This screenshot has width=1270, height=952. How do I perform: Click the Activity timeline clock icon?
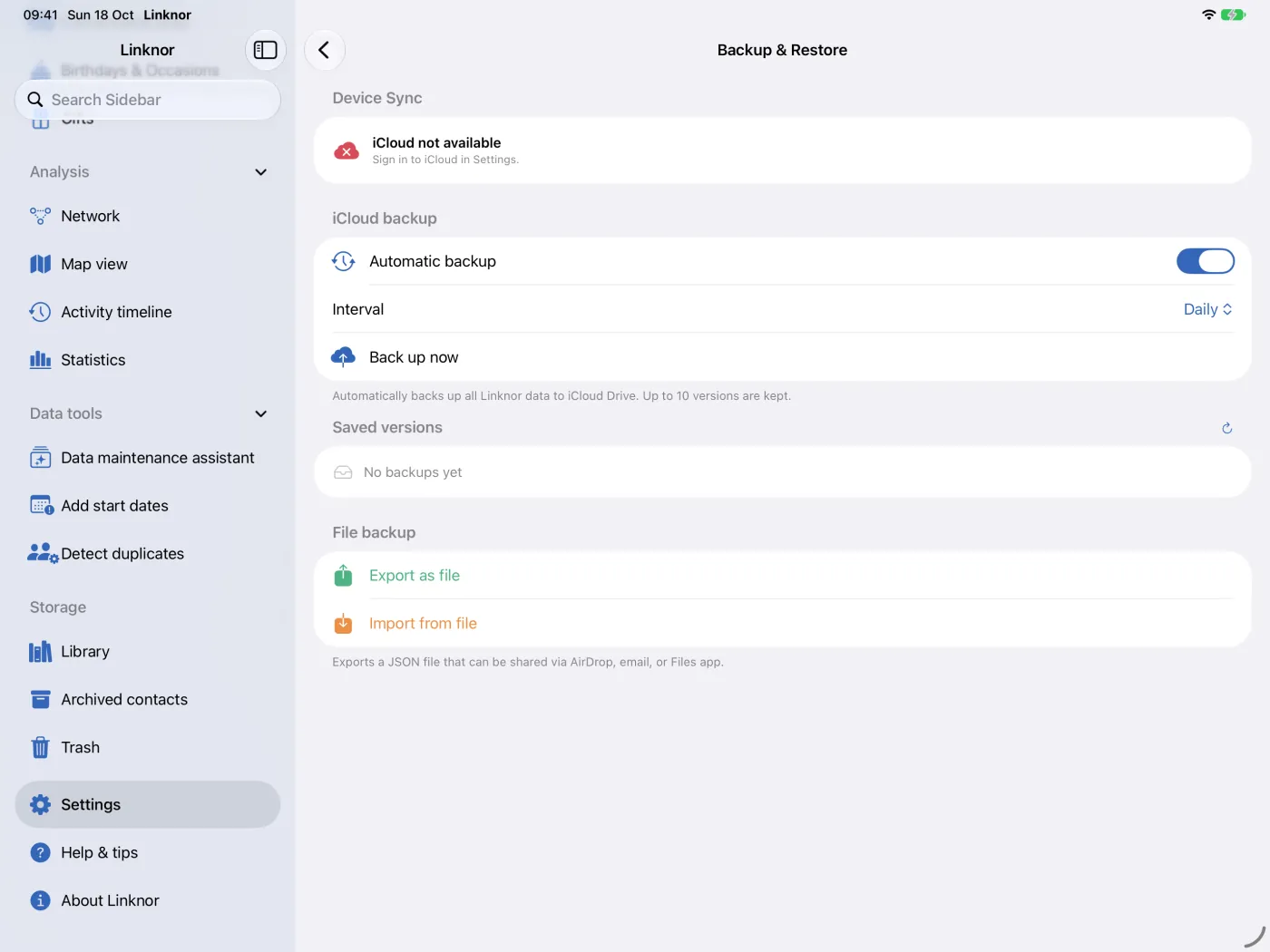(x=40, y=312)
